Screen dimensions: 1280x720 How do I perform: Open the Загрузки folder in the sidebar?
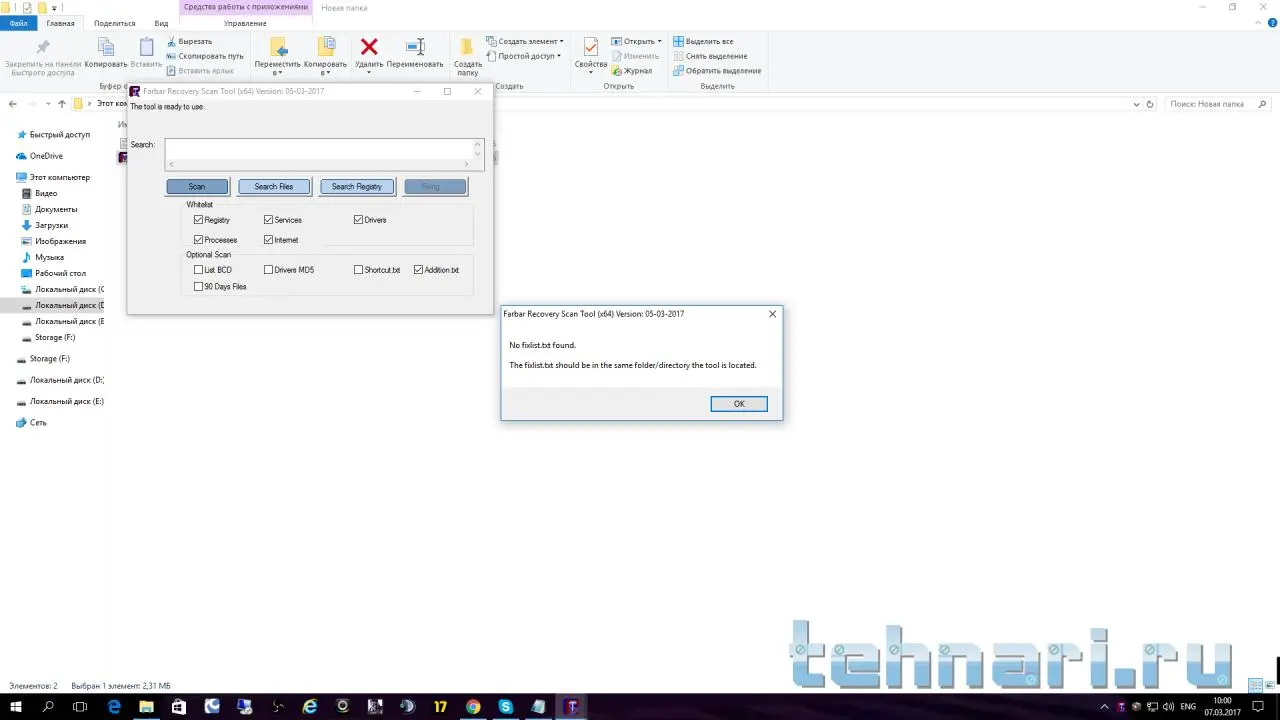[x=52, y=225]
